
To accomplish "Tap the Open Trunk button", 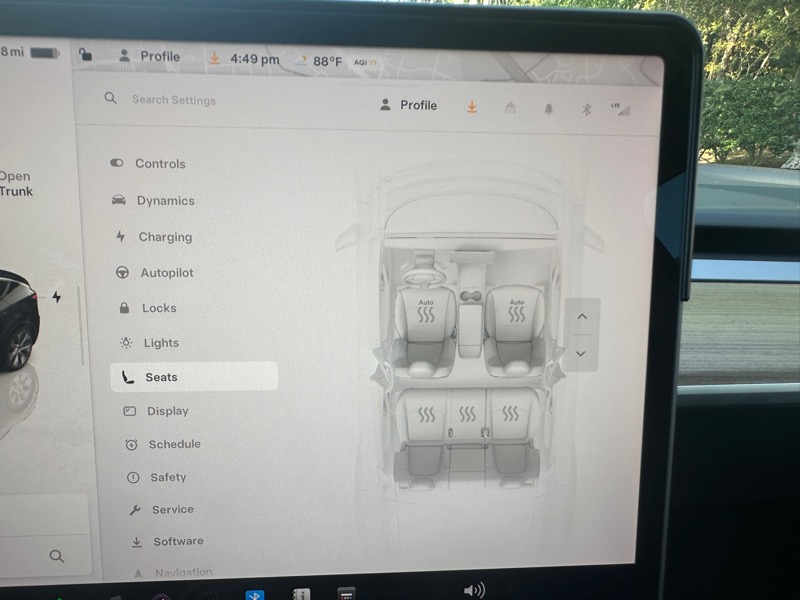I will tap(15, 184).
